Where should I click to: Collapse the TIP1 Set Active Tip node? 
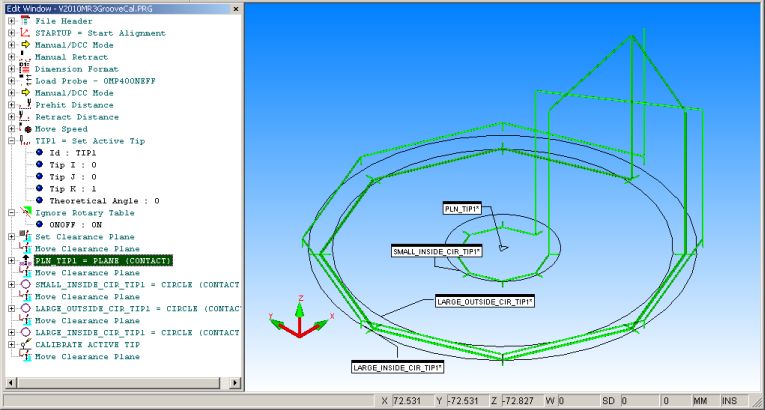pyautogui.click(x=11, y=141)
